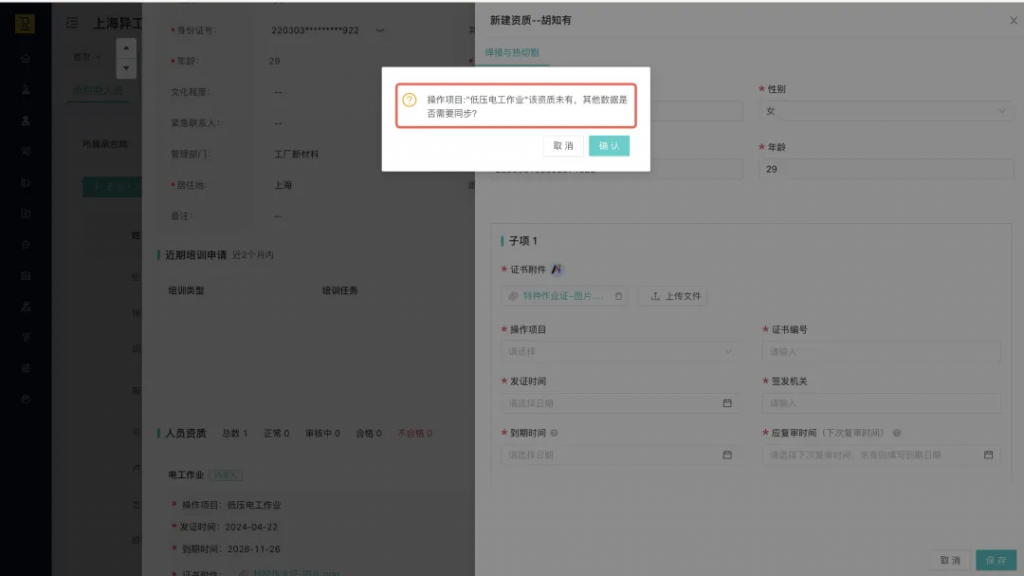The image size is (1024, 576).
Task: Click 取消 in the sync confirmation dialog
Action: pyautogui.click(x=563, y=146)
